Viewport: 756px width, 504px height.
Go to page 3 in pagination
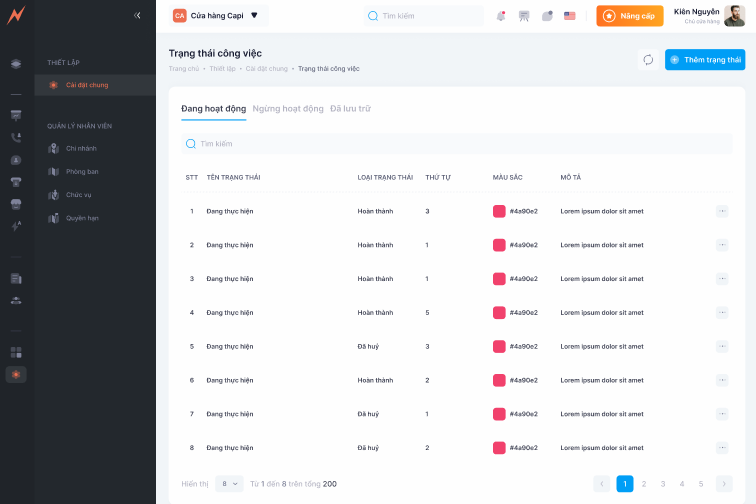(663, 484)
